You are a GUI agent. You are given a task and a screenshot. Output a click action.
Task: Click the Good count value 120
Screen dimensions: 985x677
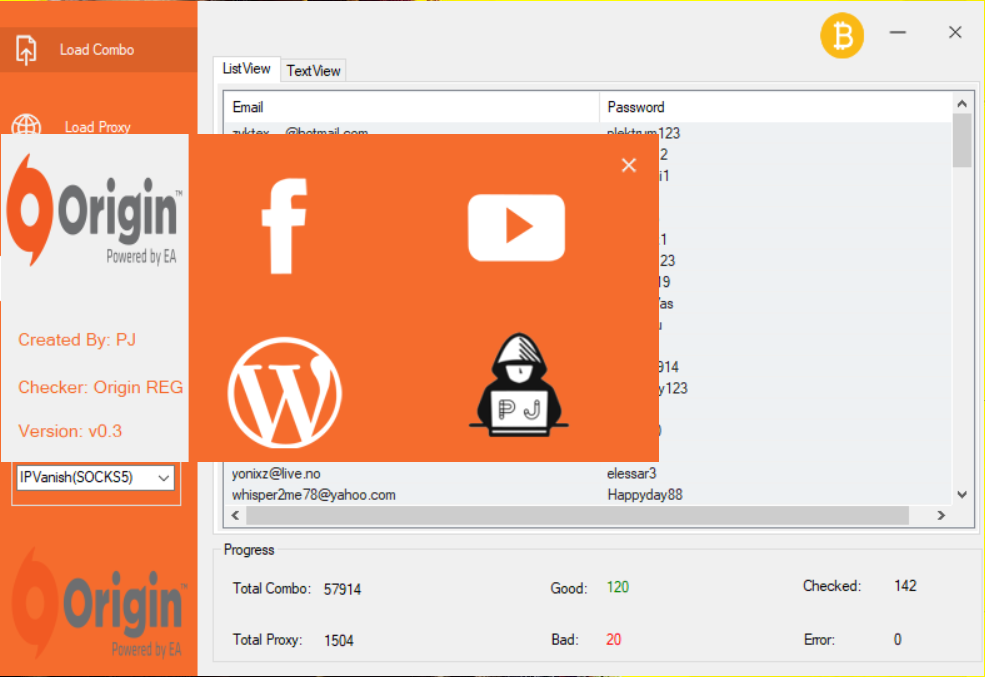point(618,587)
